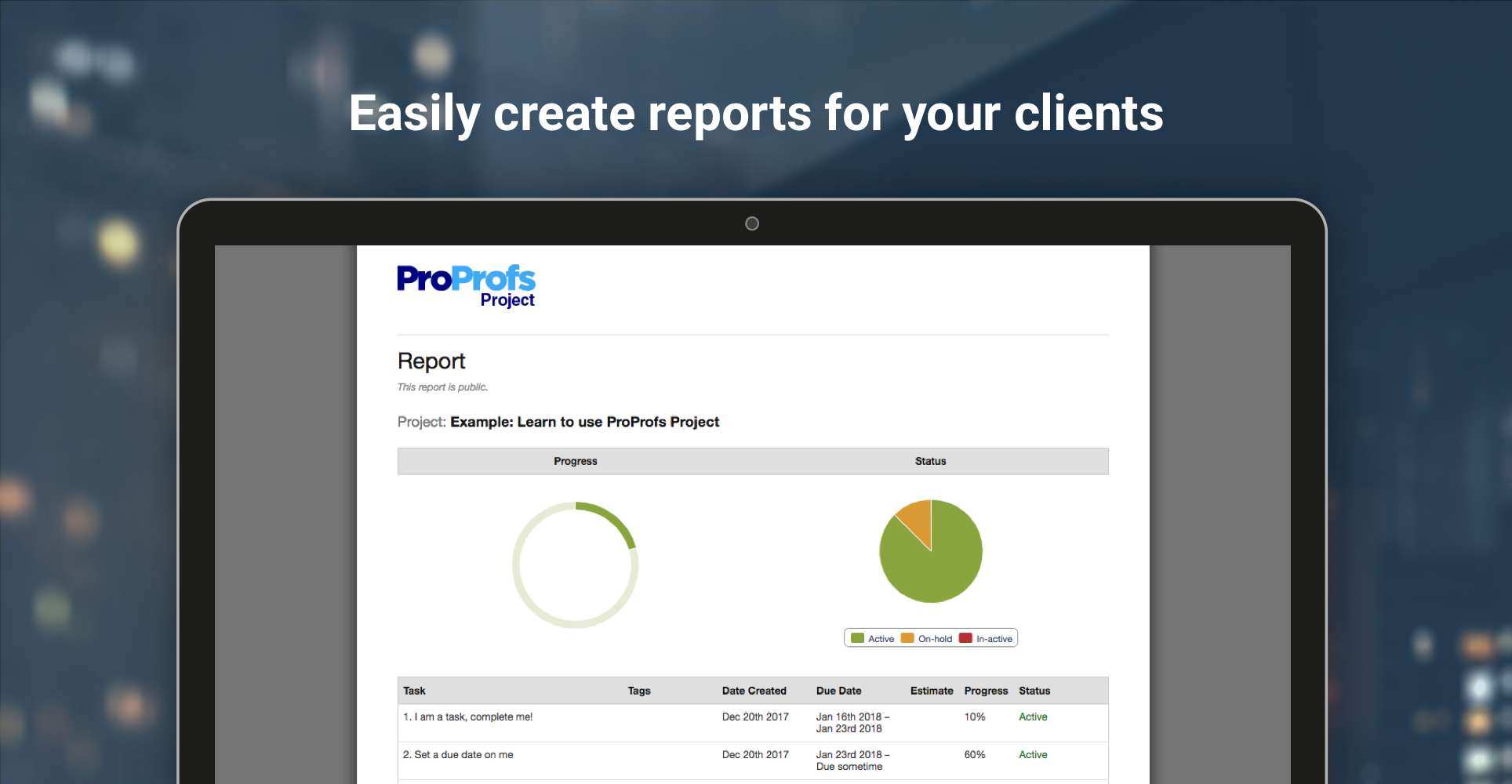Viewport: 1512px width, 784px height.
Task: Click the due date 'Jan 23rd 2018 – Due sometime'
Action: (853, 760)
